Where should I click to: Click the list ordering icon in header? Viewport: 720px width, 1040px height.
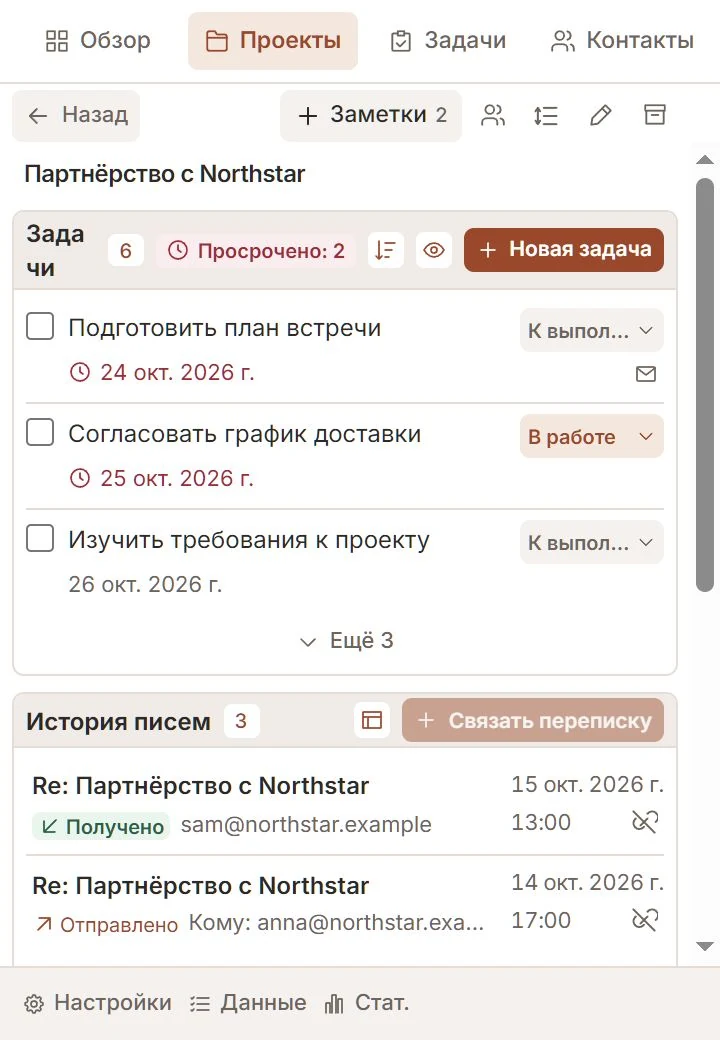[x=546, y=115]
